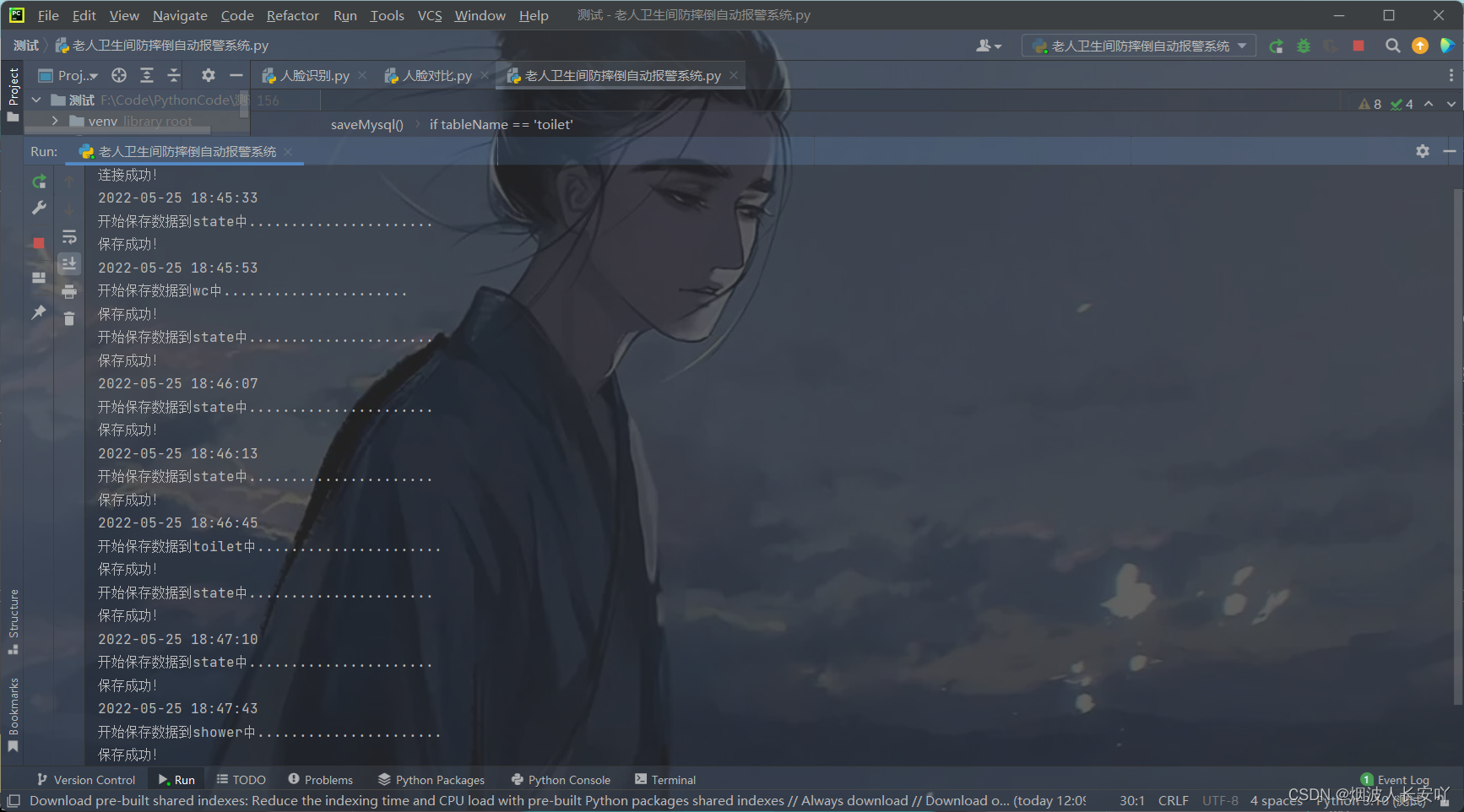
Task: Hide the Project panel
Action: (x=236, y=75)
